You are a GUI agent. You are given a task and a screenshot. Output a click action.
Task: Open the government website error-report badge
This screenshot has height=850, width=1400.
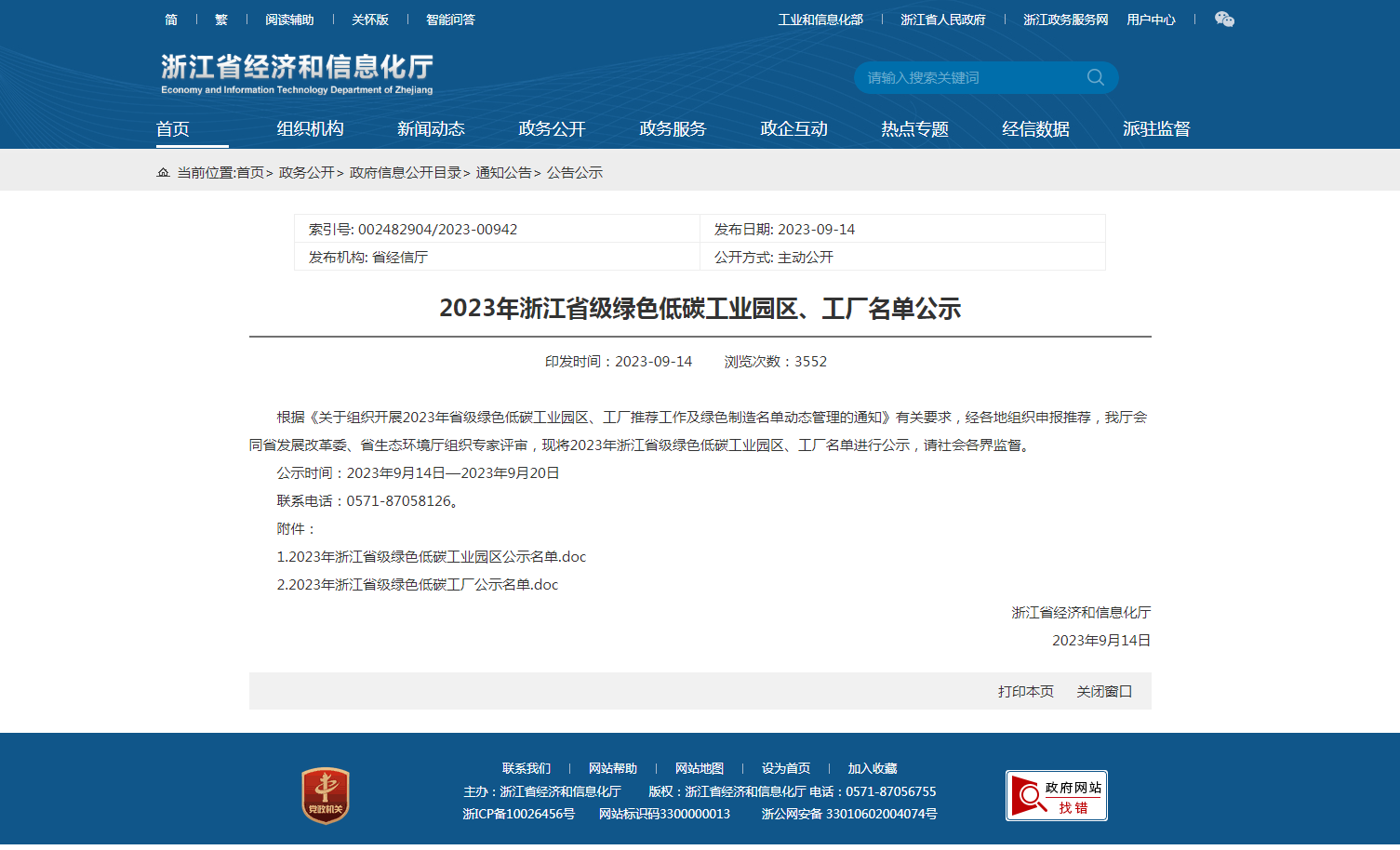point(1056,796)
